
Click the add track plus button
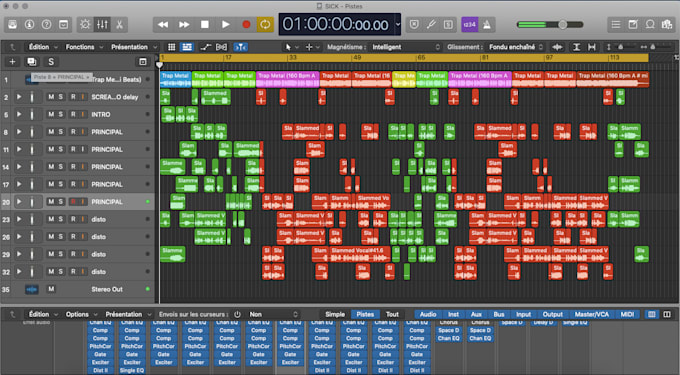(12, 62)
